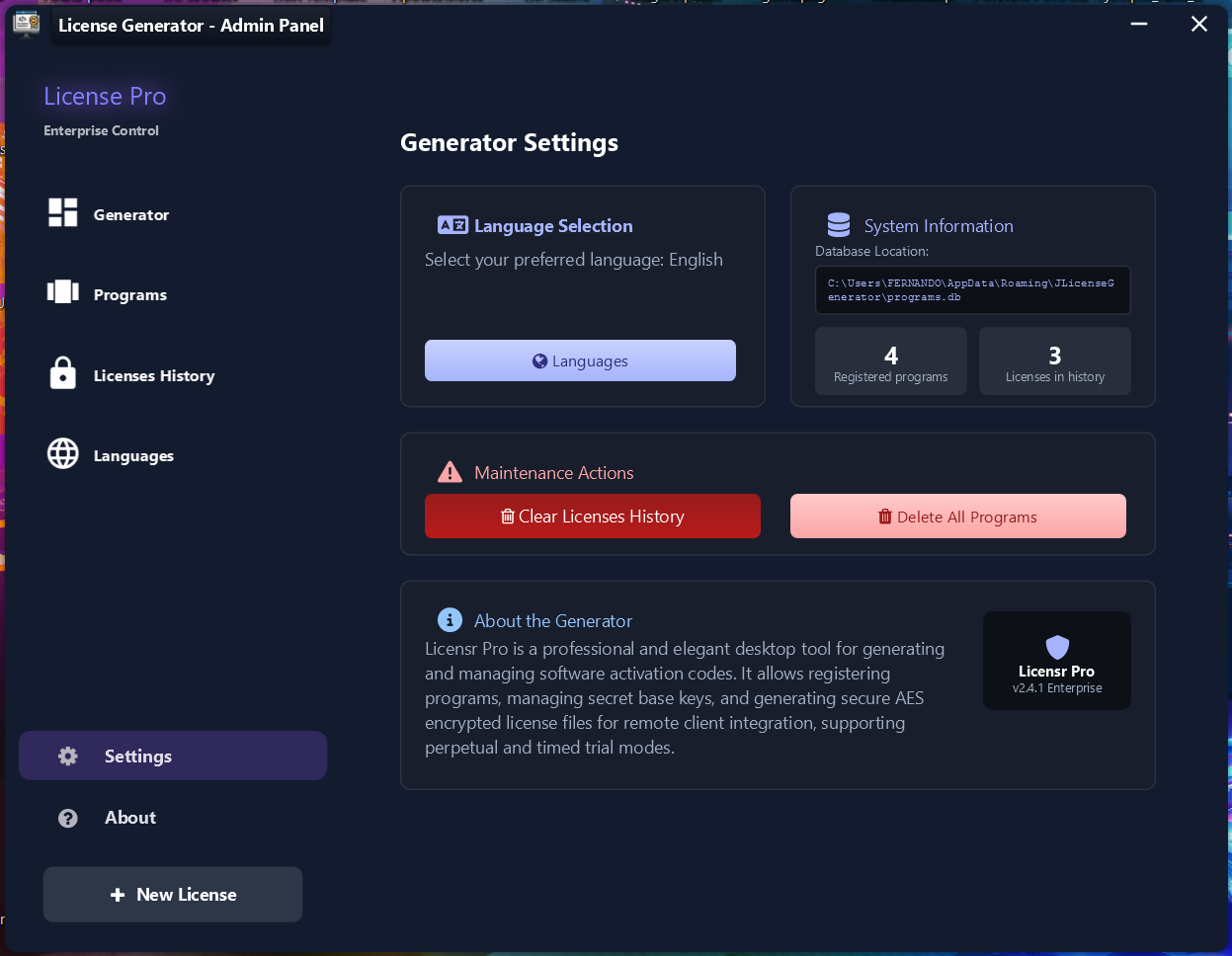
Task: Click the app icon in title bar
Action: [x=27, y=25]
